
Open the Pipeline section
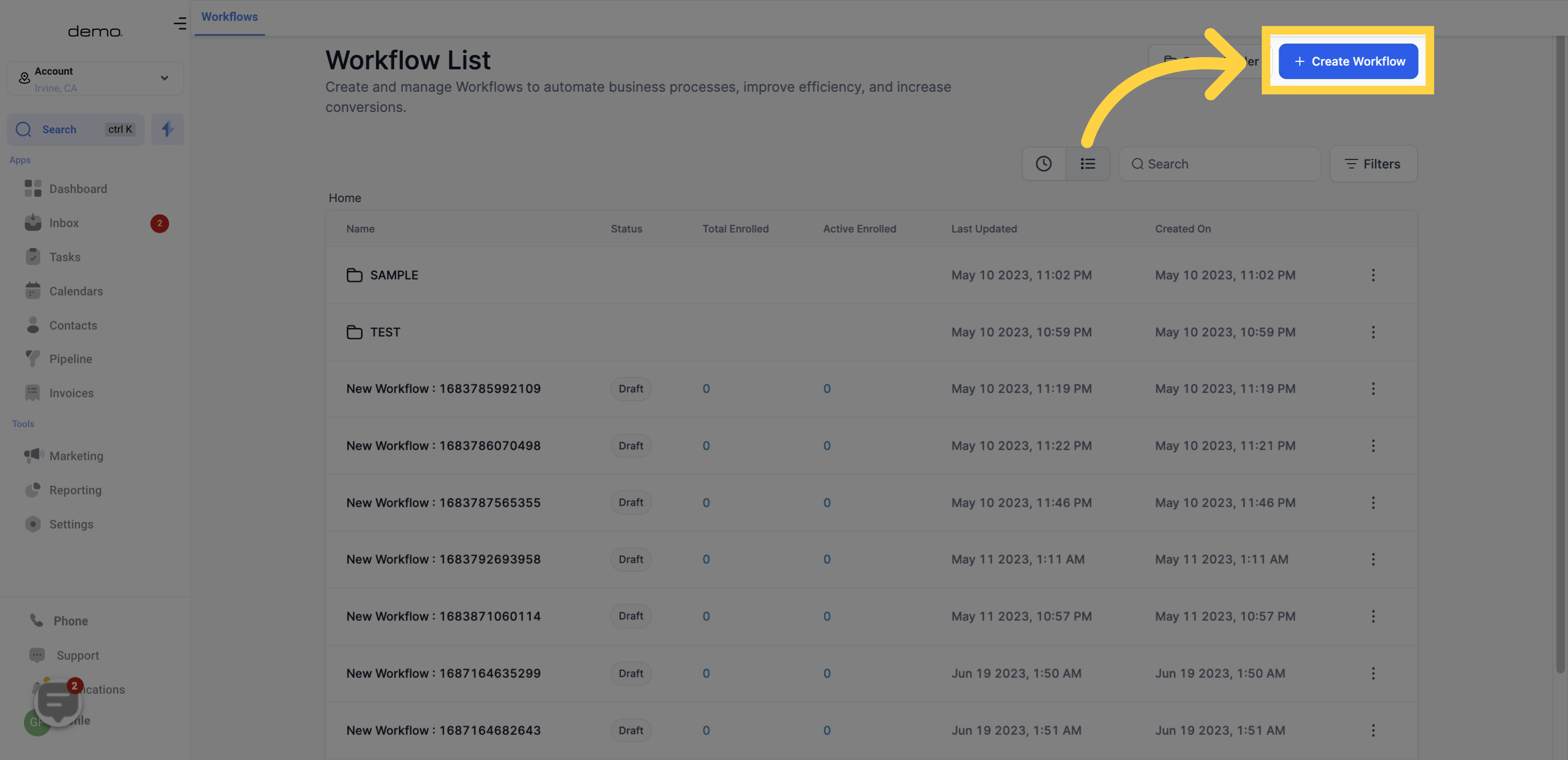(70, 359)
